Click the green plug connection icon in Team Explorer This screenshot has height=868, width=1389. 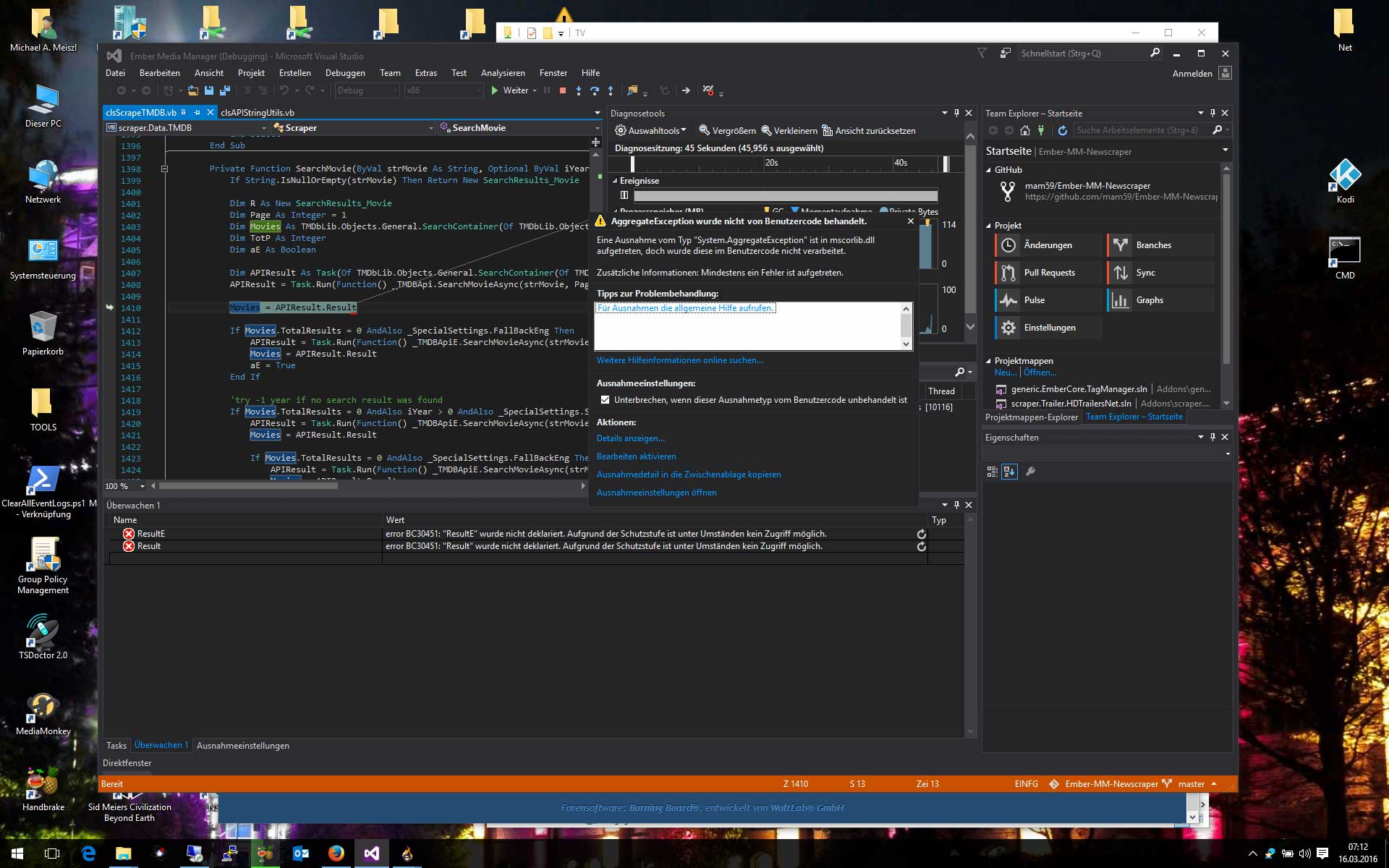(x=1041, y=130)
